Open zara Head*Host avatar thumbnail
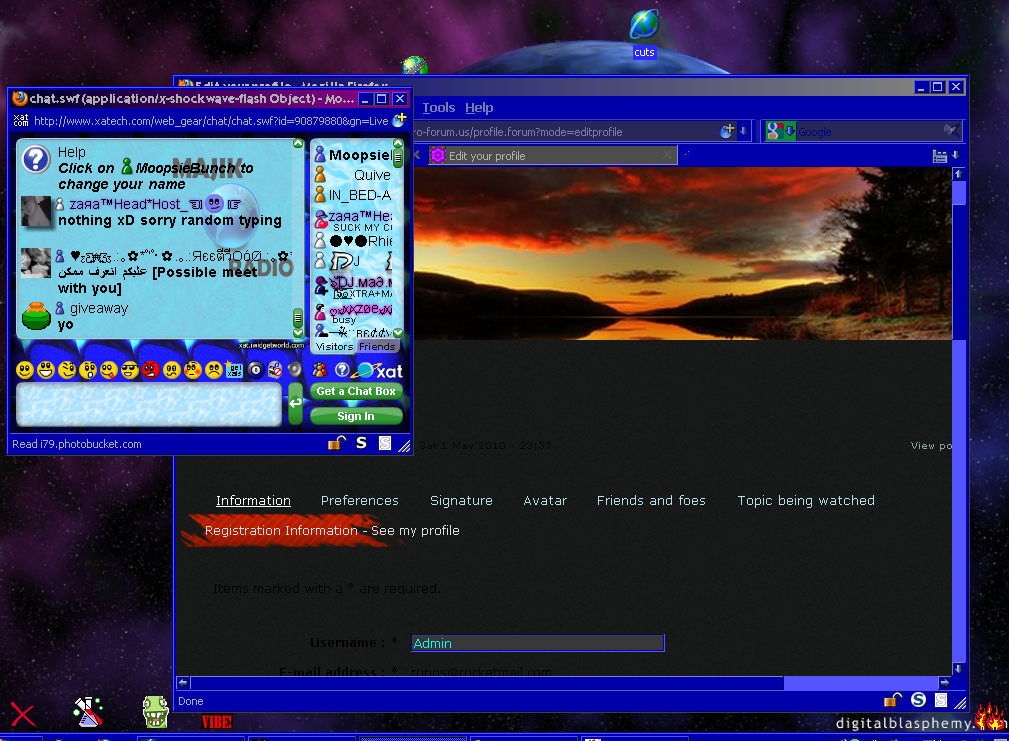1009x741 pixels. [x=36, y=212]
